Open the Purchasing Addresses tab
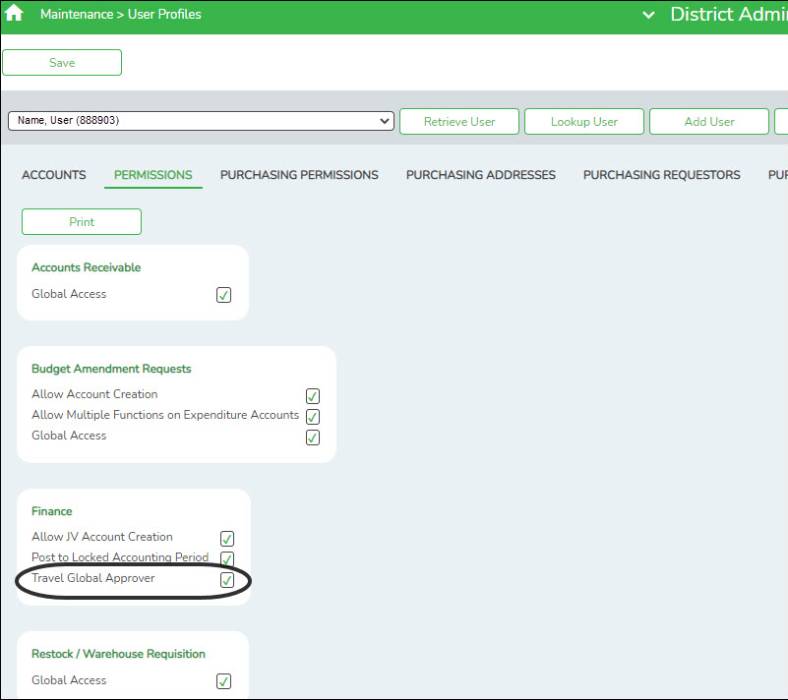The height and width of the screenshot is (700, 788). tap(480, 175)
